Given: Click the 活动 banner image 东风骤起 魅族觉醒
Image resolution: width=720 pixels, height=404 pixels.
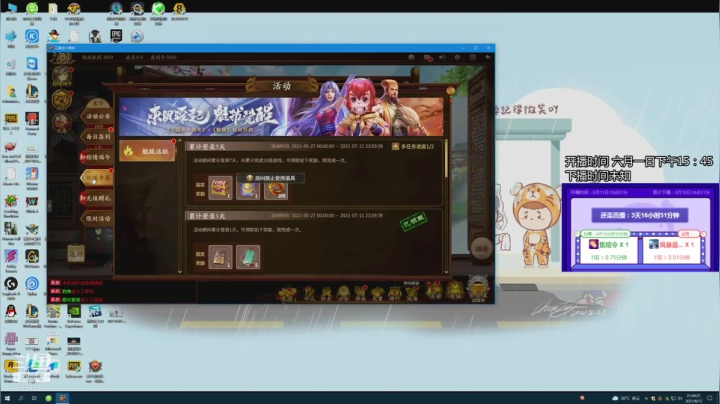Looking at the screenshot, I should 281,117.
